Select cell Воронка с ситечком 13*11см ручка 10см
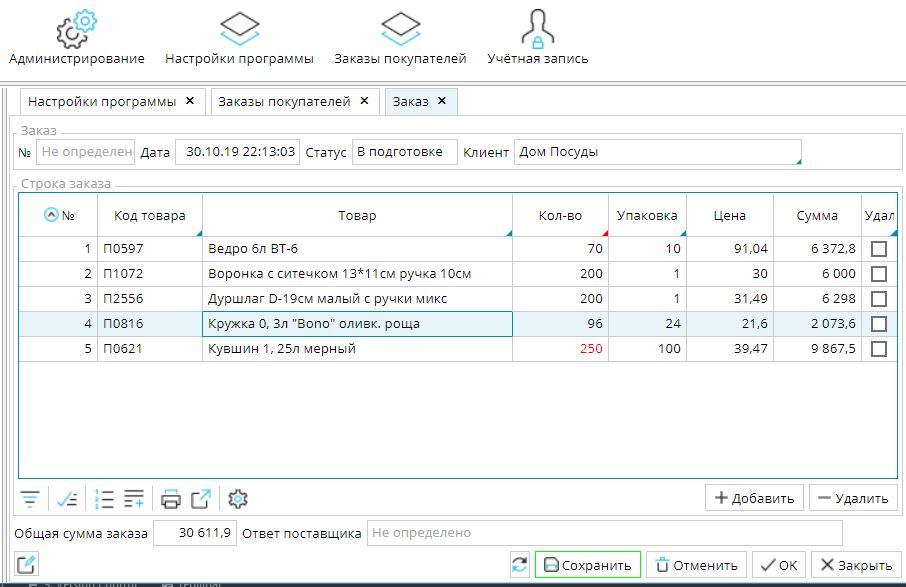The height and width of the screenshot is (587, 906). tap(357, 274)
